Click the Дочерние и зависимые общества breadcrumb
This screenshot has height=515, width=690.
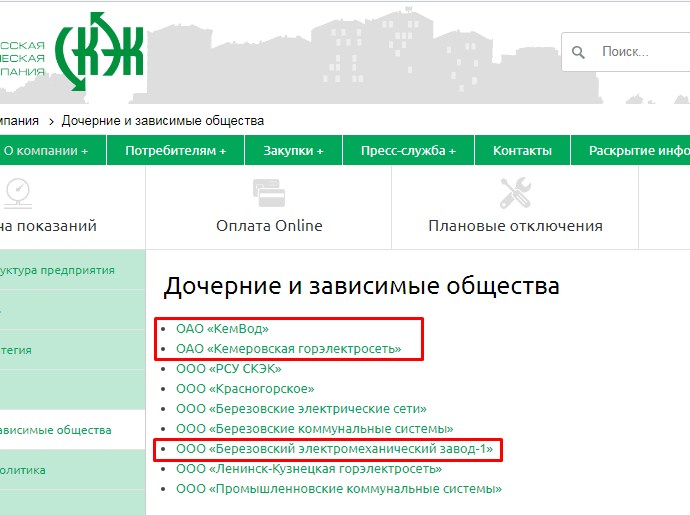163,121
